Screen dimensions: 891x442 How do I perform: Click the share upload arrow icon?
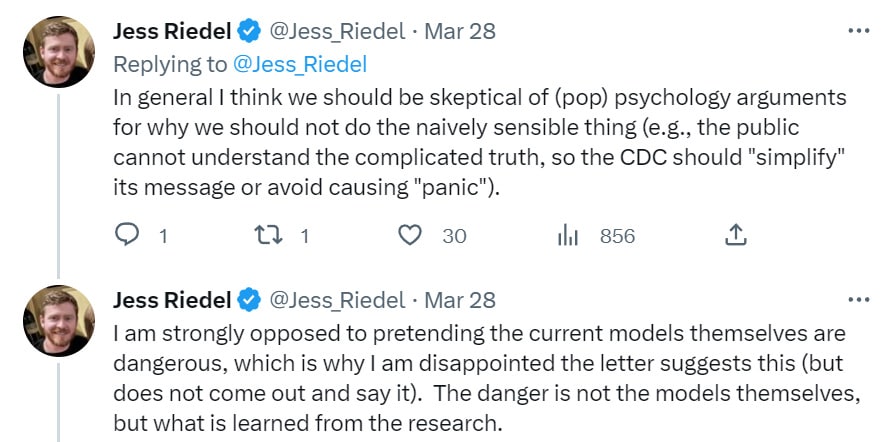tap(735, 235)
